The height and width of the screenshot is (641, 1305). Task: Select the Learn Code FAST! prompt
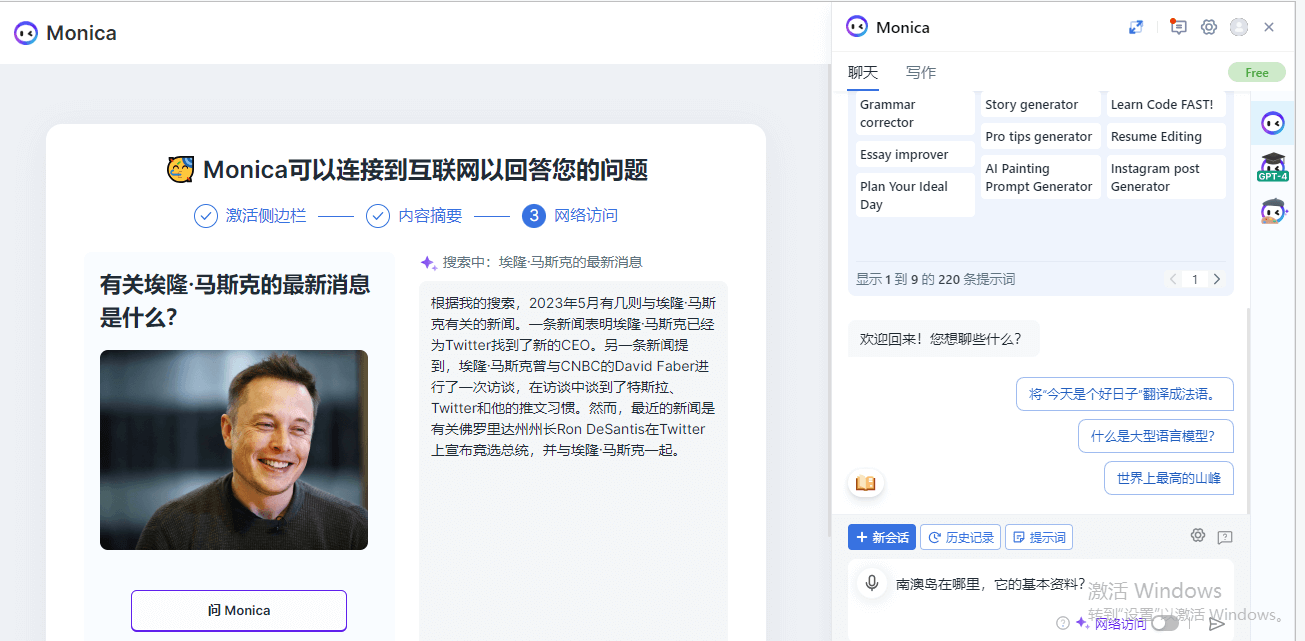pos(1166,104)
